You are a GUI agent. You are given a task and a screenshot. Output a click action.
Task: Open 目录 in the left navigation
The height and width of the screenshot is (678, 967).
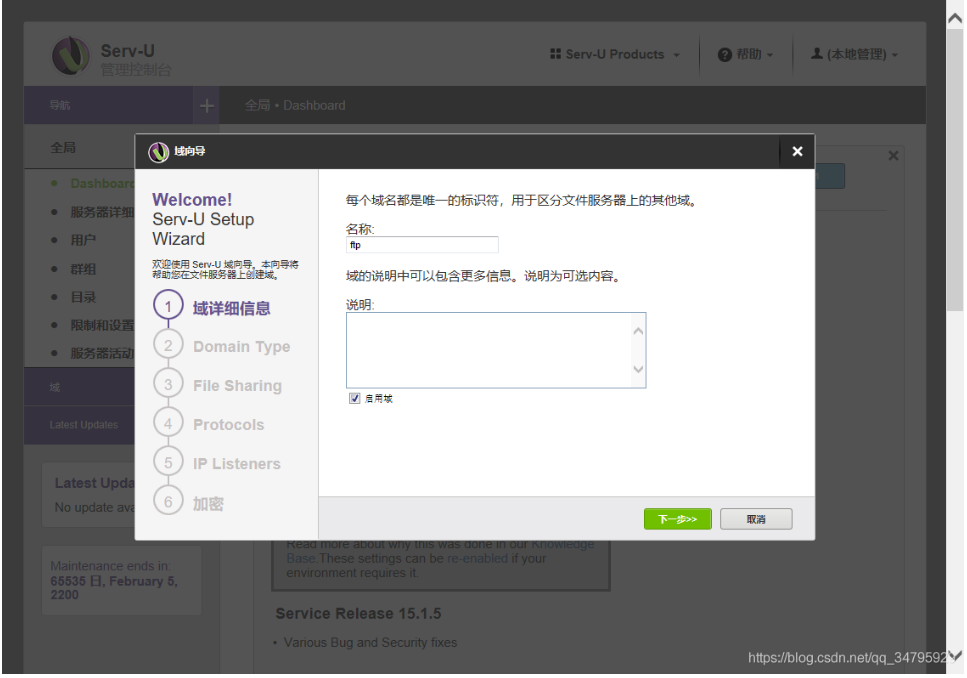click(83, 297)
